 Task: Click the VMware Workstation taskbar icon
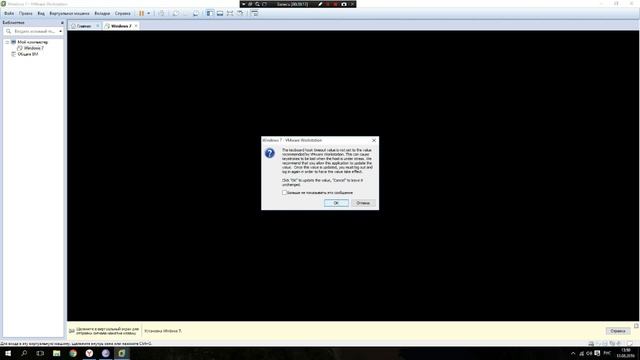click(x=122, y=353)
